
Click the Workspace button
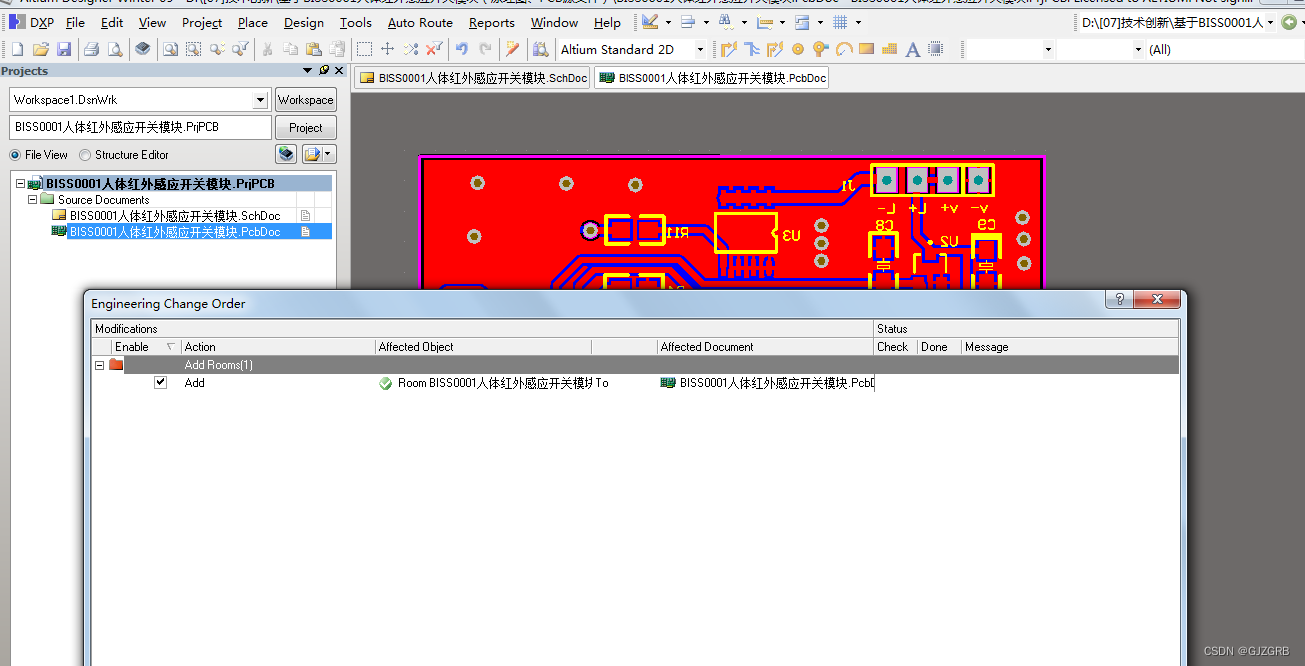tap(306, 100)
